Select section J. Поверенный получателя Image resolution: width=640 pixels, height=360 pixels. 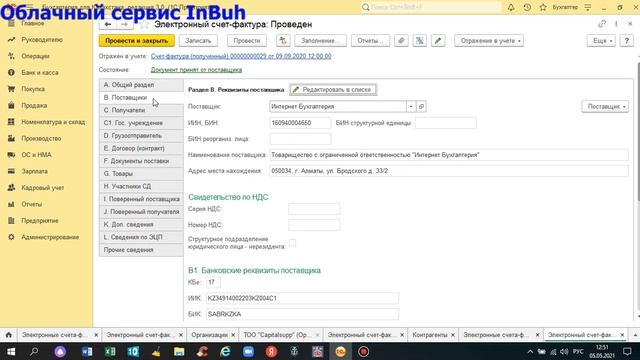point(141,212)
